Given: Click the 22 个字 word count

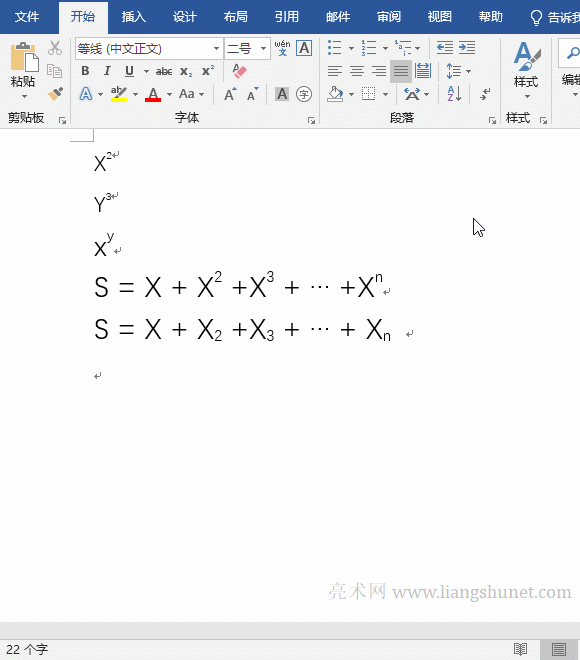Looking at the screenshot, I should point(27,649).
